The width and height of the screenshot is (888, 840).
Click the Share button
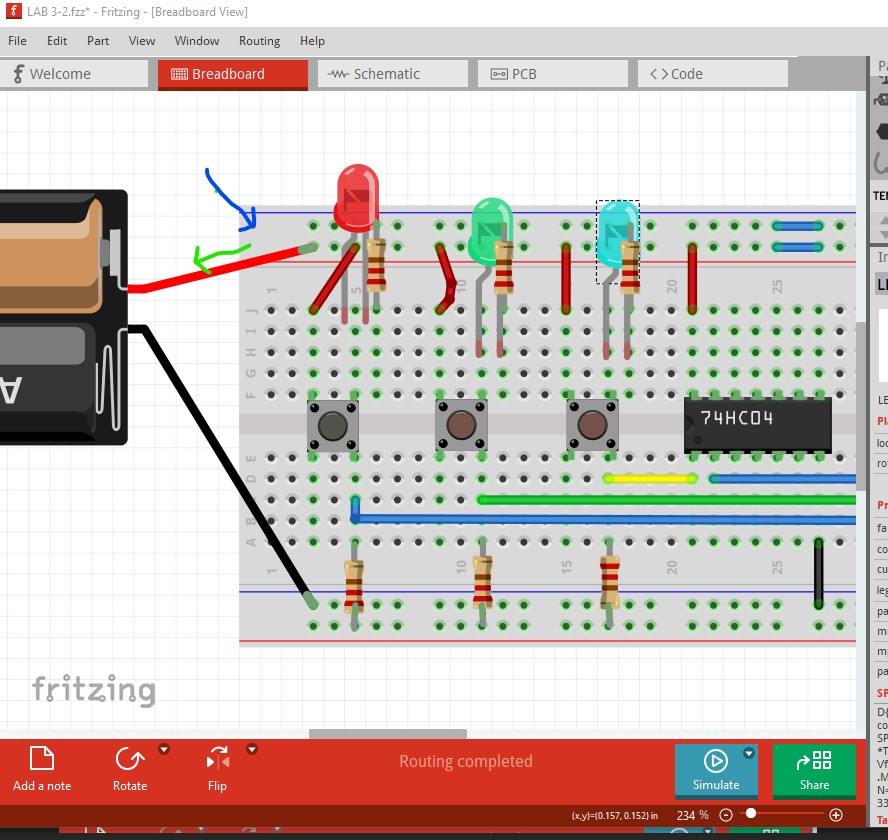coord(814,770)
